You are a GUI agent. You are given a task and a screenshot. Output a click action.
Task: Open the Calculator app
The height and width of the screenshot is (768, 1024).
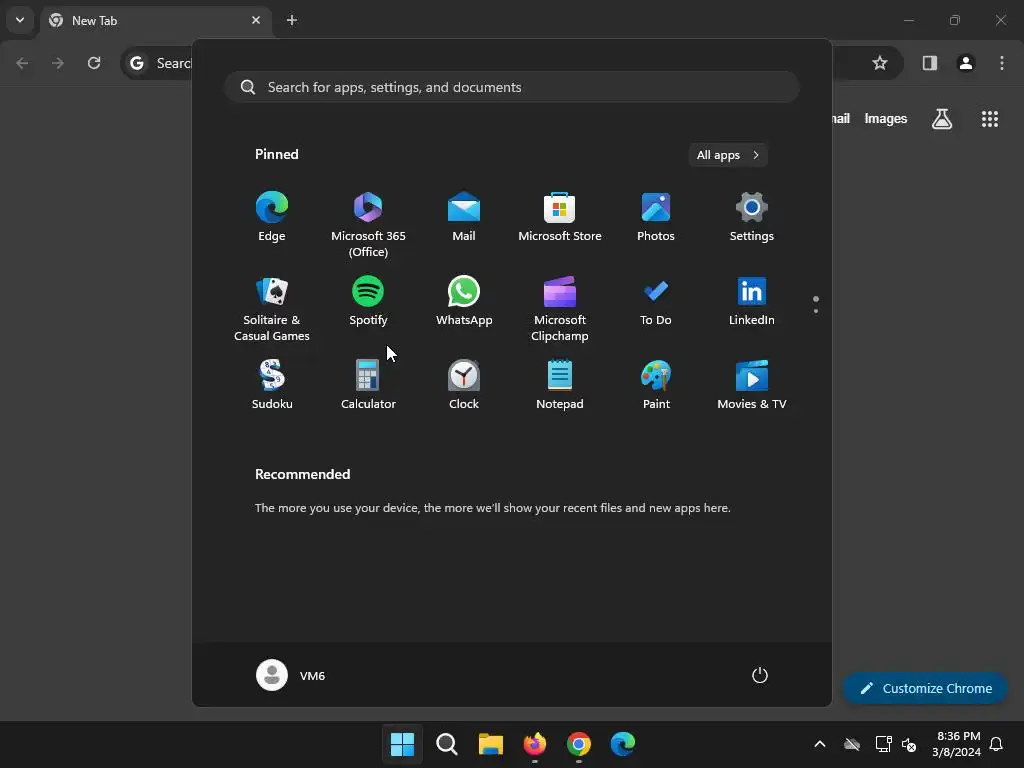tap(368, 385)
